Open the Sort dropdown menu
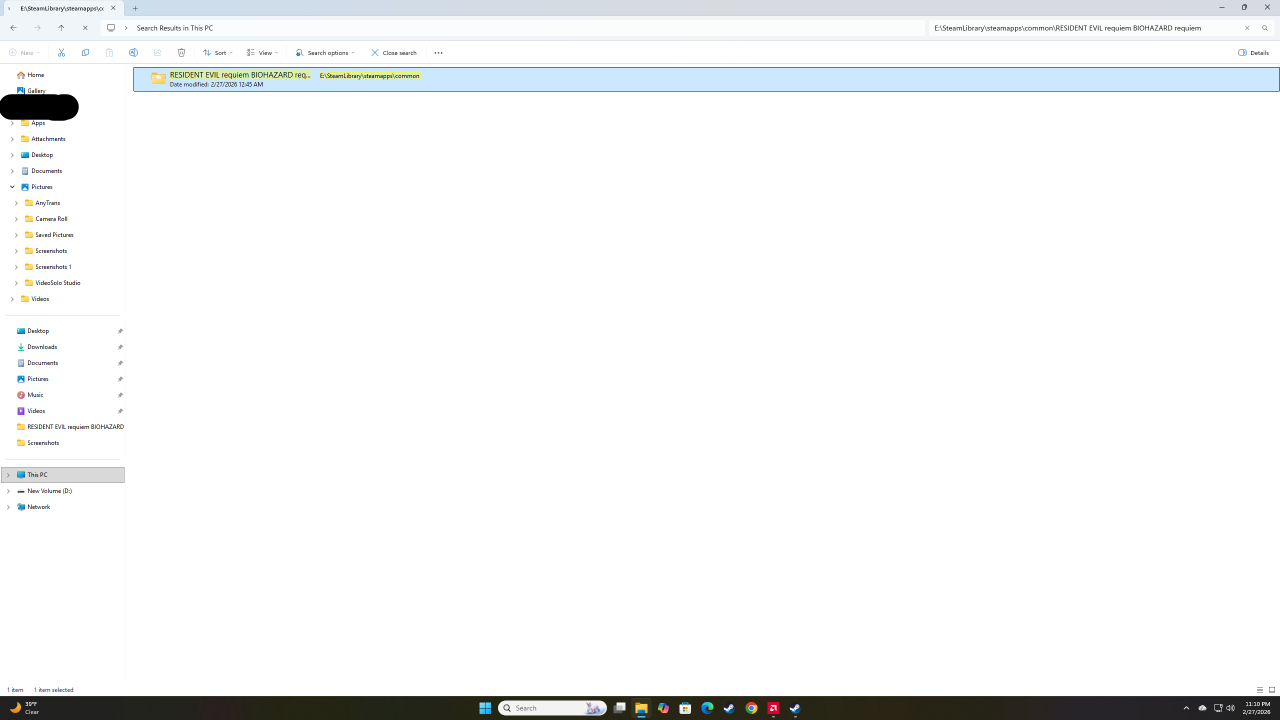Viewport: 1280px width, 720px height. coord(217,53)
